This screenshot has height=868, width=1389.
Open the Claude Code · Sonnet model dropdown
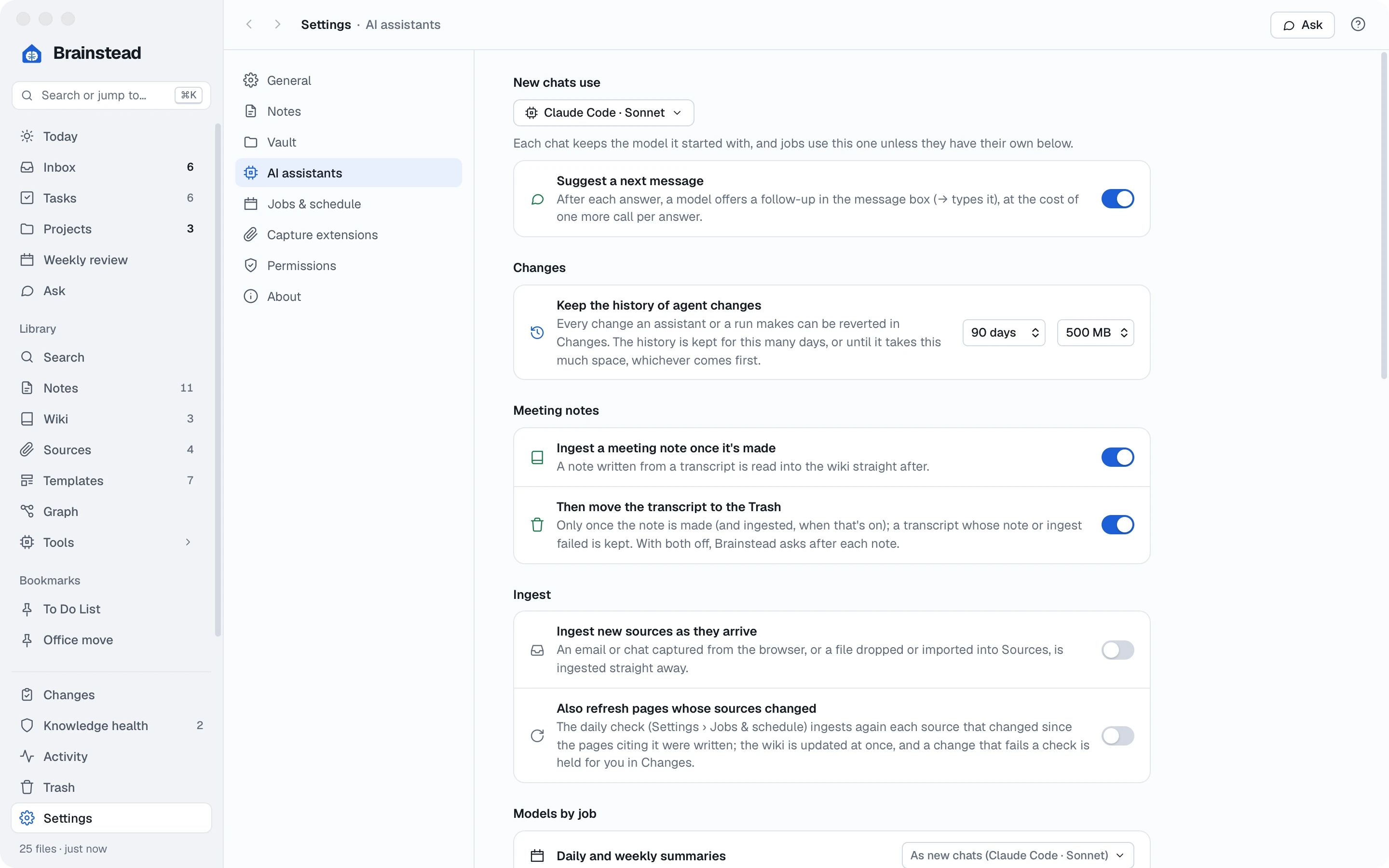[603, 112]
